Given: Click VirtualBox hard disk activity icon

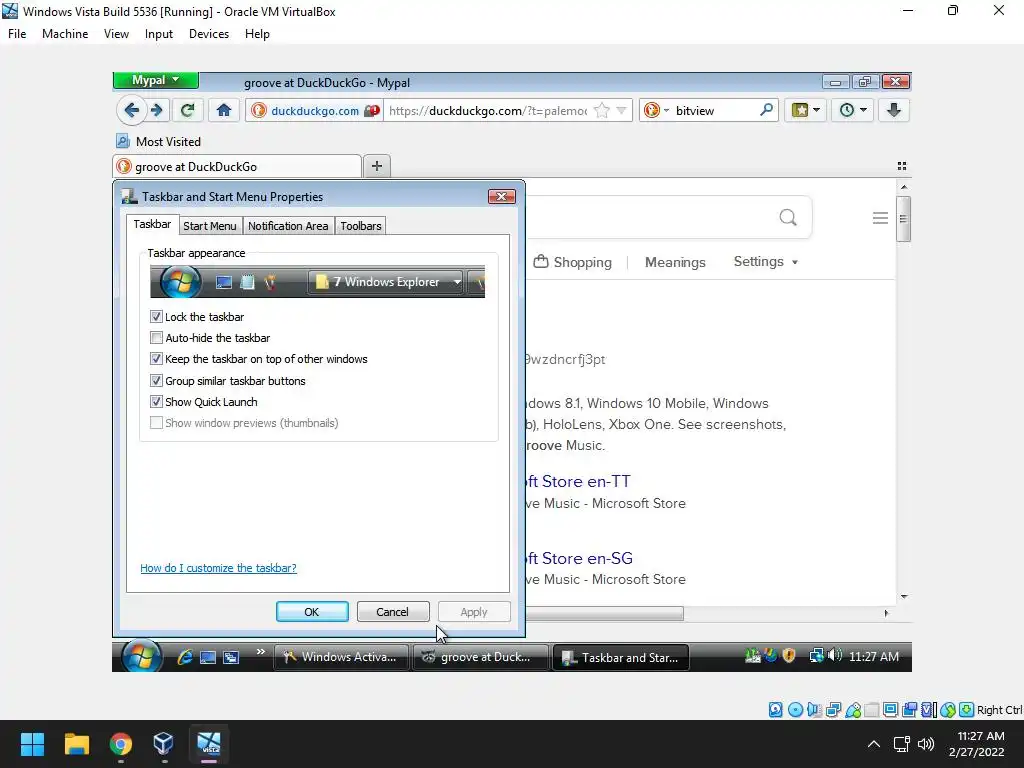Looking at the screenshot, I should coord(775,710).
